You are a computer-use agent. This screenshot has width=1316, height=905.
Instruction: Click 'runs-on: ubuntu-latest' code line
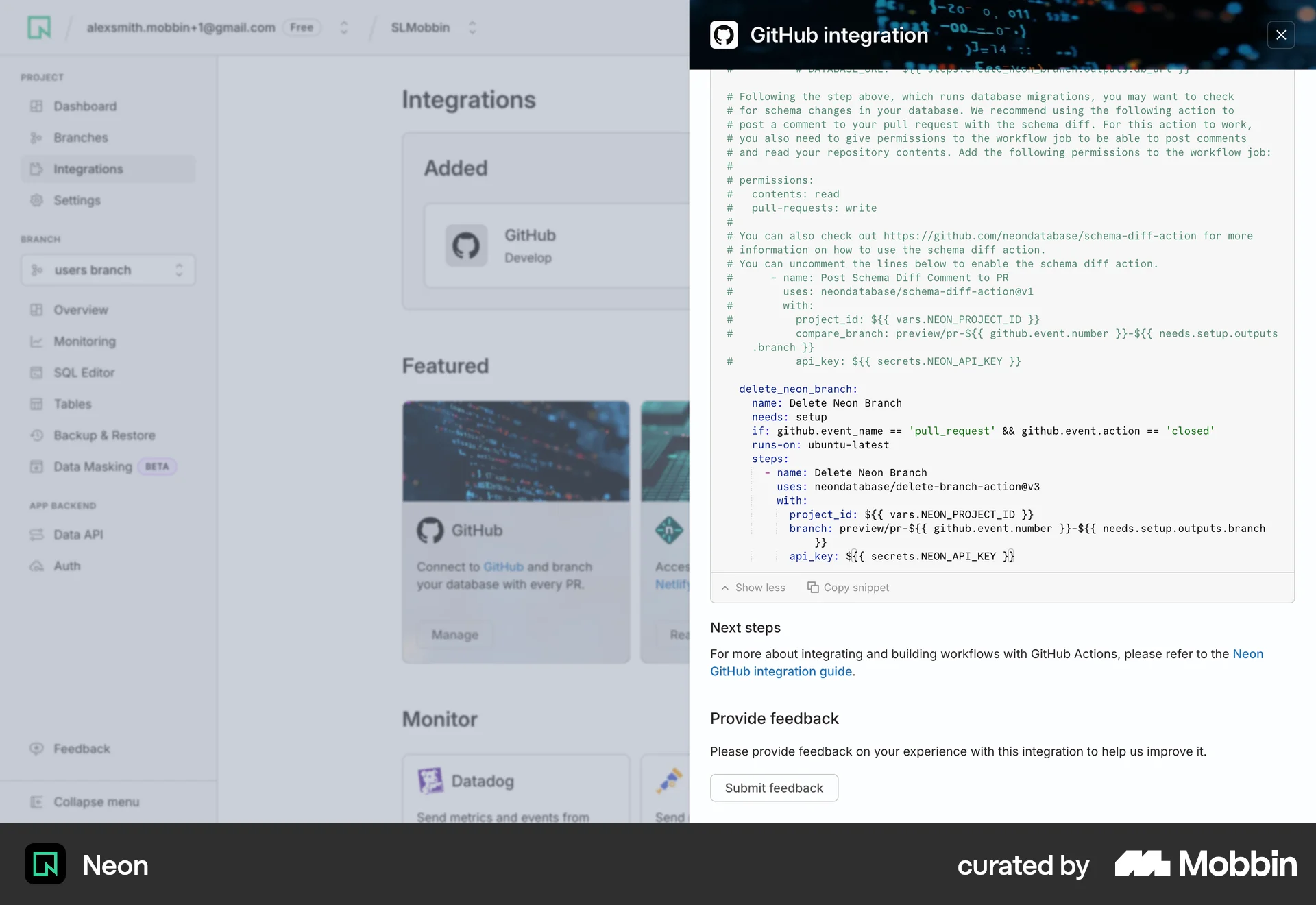tap(820, 445)
